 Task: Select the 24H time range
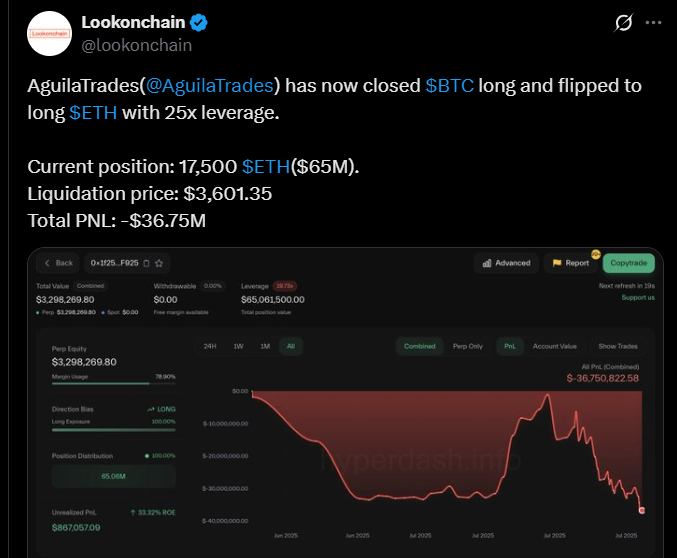(x=210, y=346)
